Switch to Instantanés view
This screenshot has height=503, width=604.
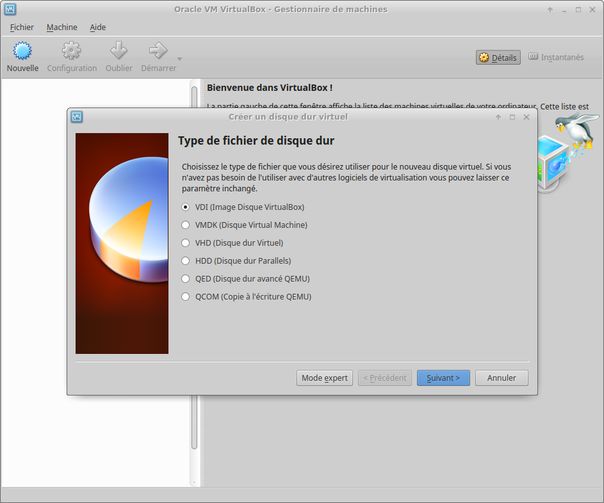pyautogui.click(x=556, y=57)
